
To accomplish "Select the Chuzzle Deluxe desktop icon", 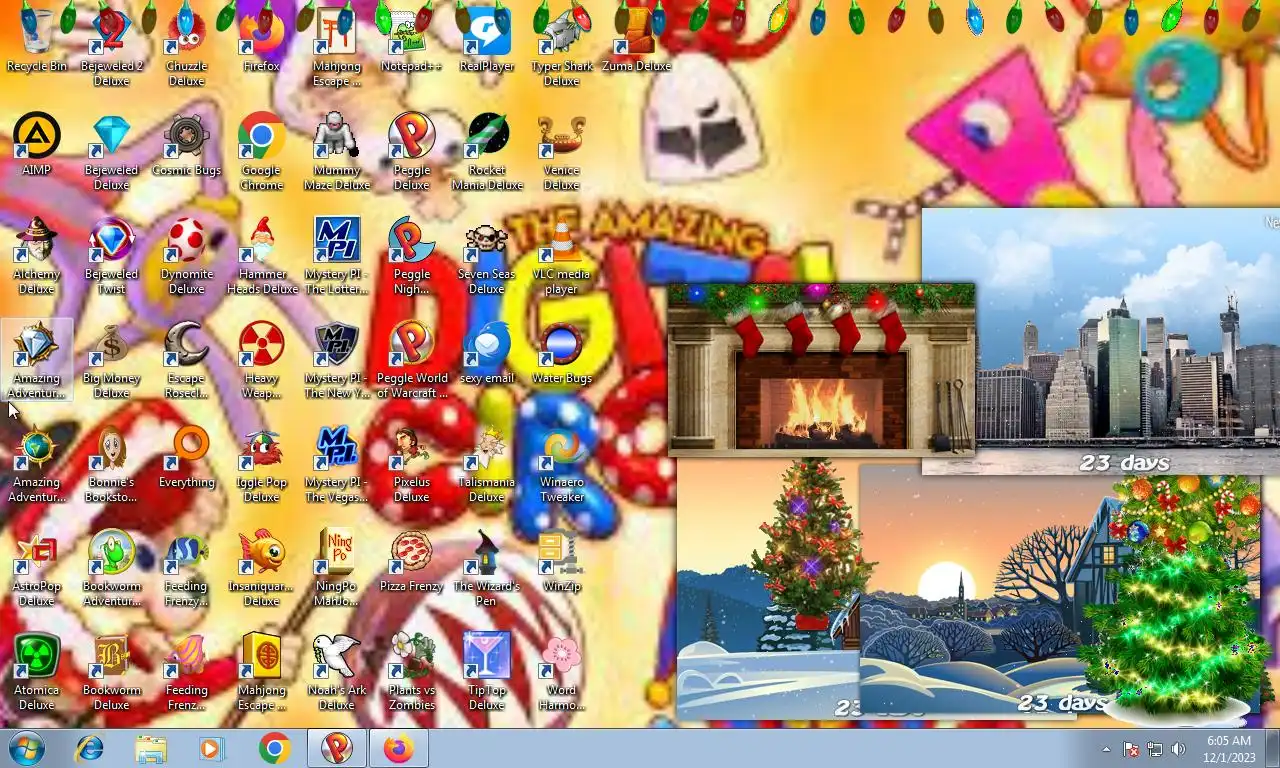I will point(186,48).
